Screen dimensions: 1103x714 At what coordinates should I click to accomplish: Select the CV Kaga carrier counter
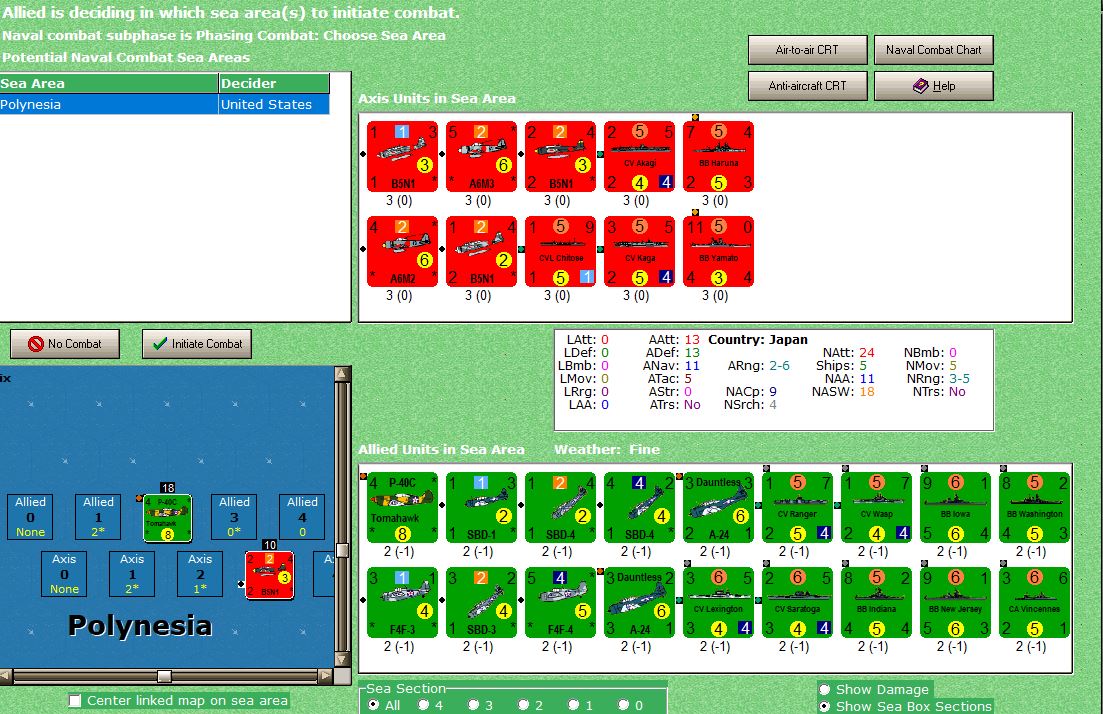639,251
